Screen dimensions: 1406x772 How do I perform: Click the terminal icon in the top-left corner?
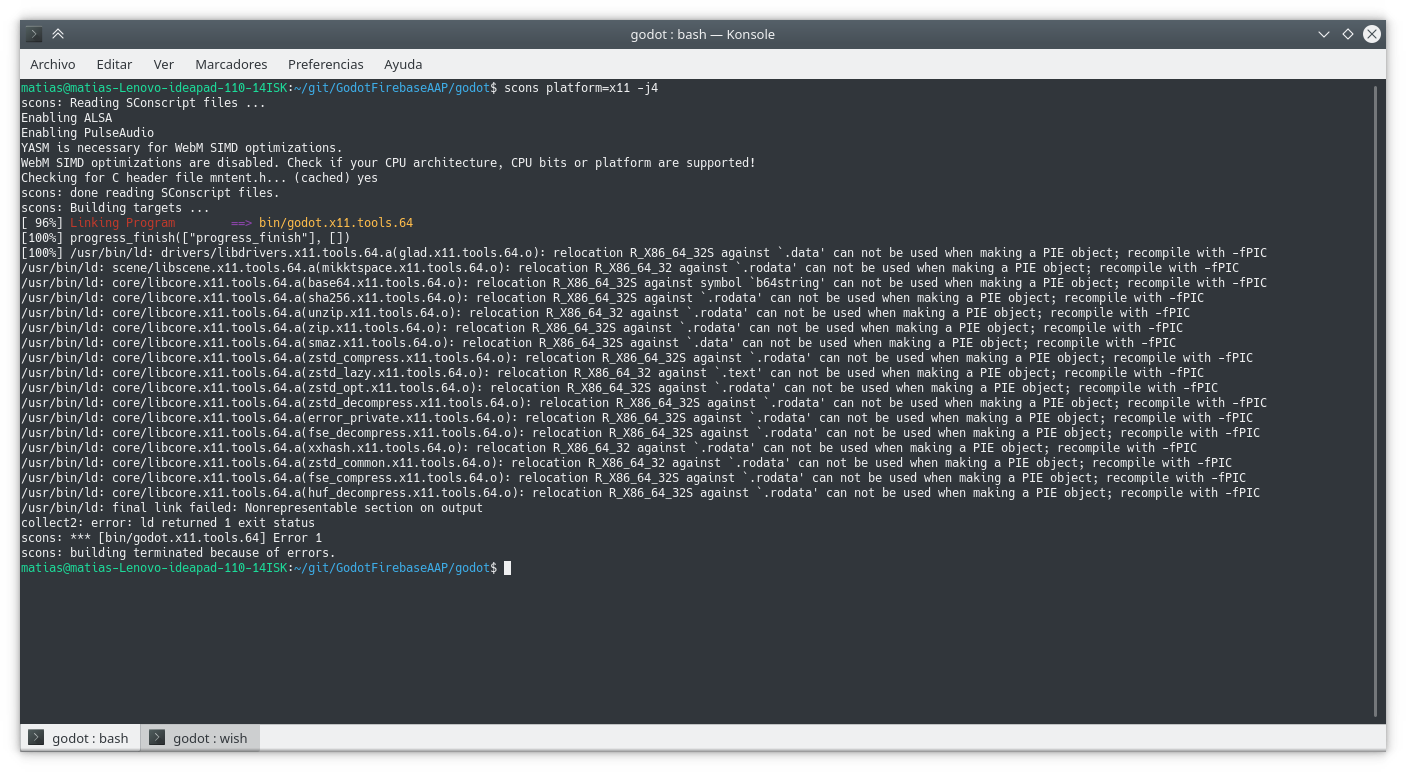33,33
